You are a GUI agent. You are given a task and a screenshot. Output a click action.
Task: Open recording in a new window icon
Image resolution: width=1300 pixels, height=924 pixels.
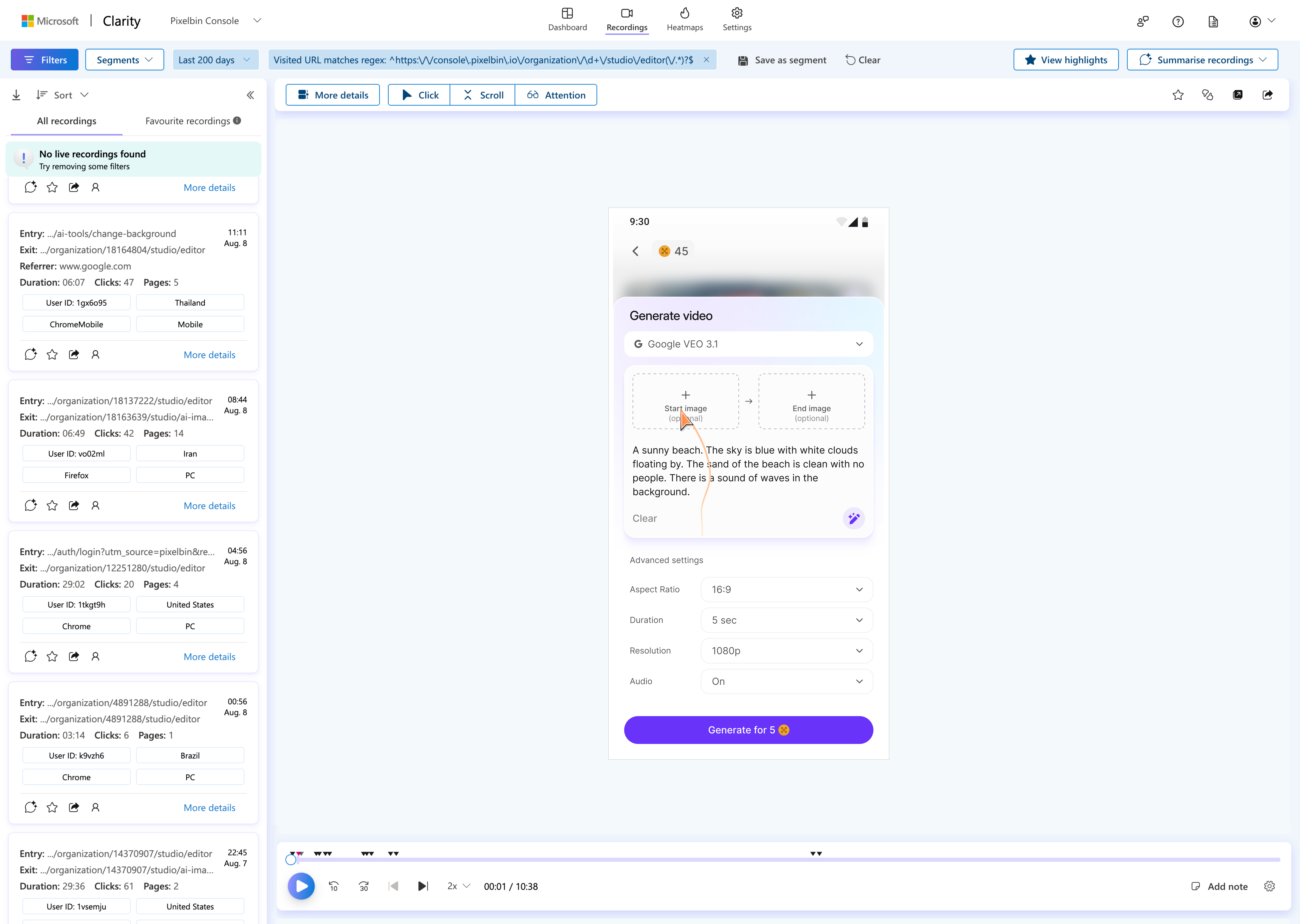click(x=1237, y=95)
